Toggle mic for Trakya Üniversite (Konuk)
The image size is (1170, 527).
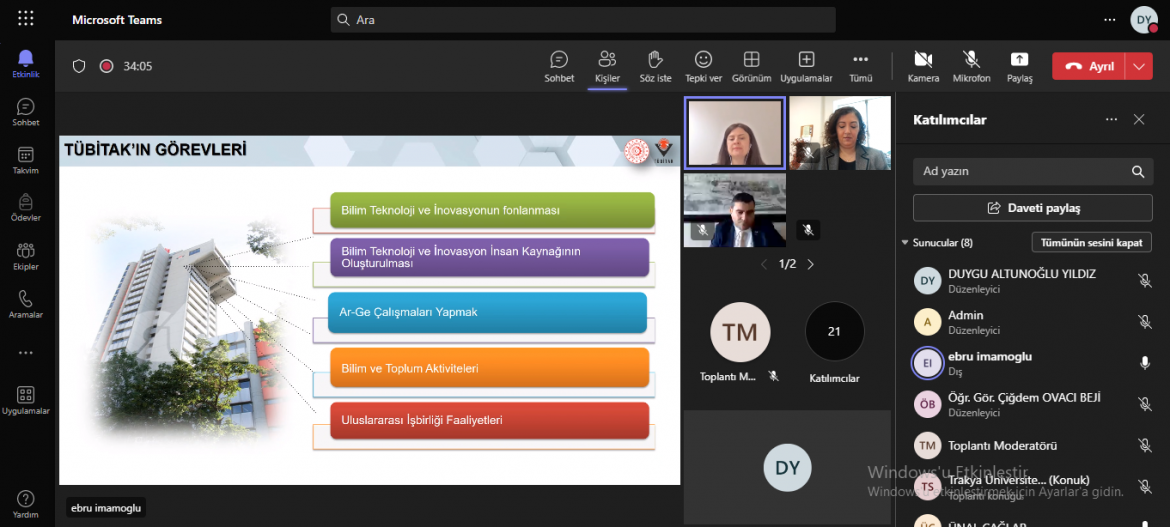pyautogui.click(x=1144, y=486)
